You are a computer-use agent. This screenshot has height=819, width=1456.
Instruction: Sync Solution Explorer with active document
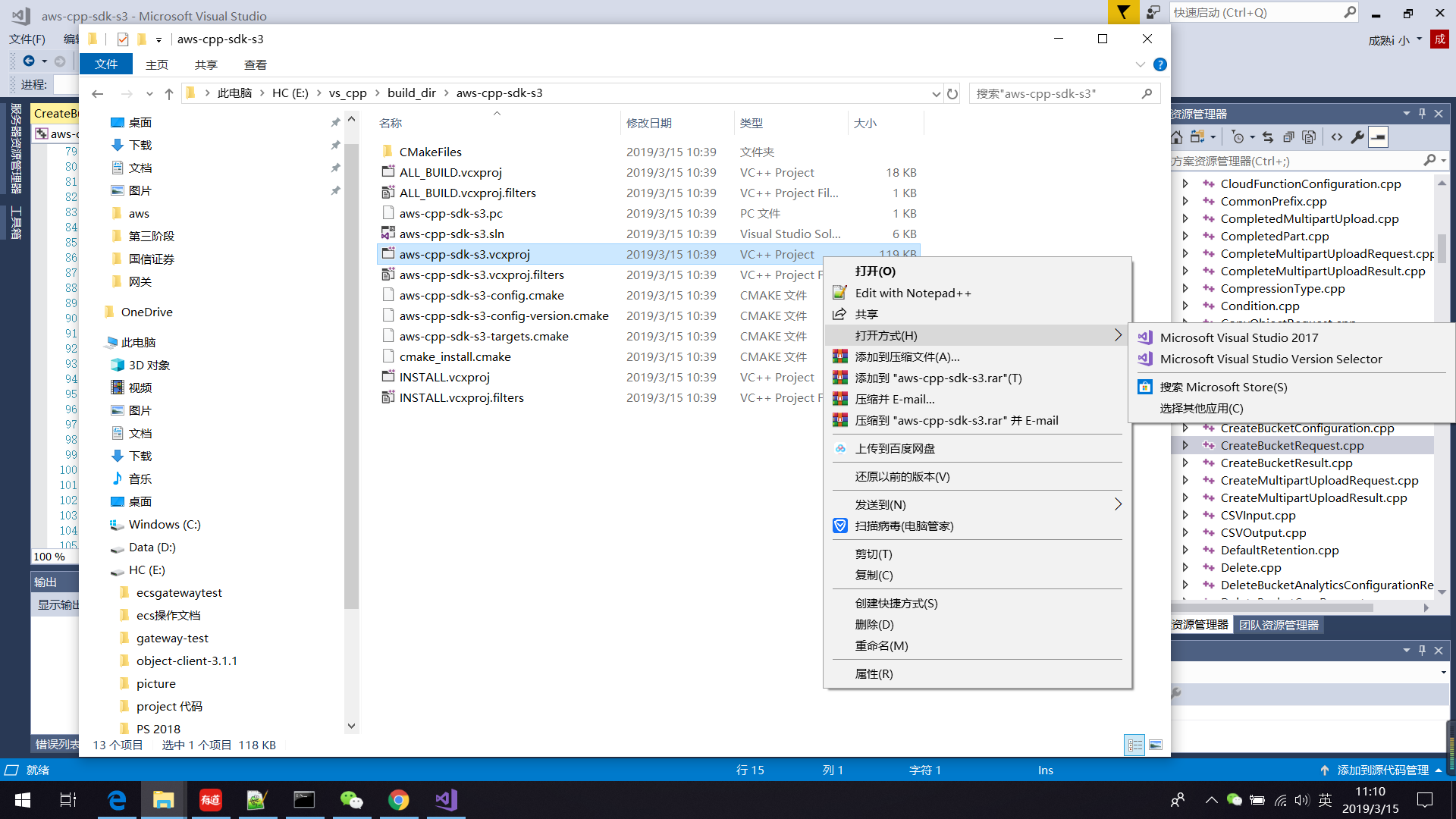[1268, 138]
